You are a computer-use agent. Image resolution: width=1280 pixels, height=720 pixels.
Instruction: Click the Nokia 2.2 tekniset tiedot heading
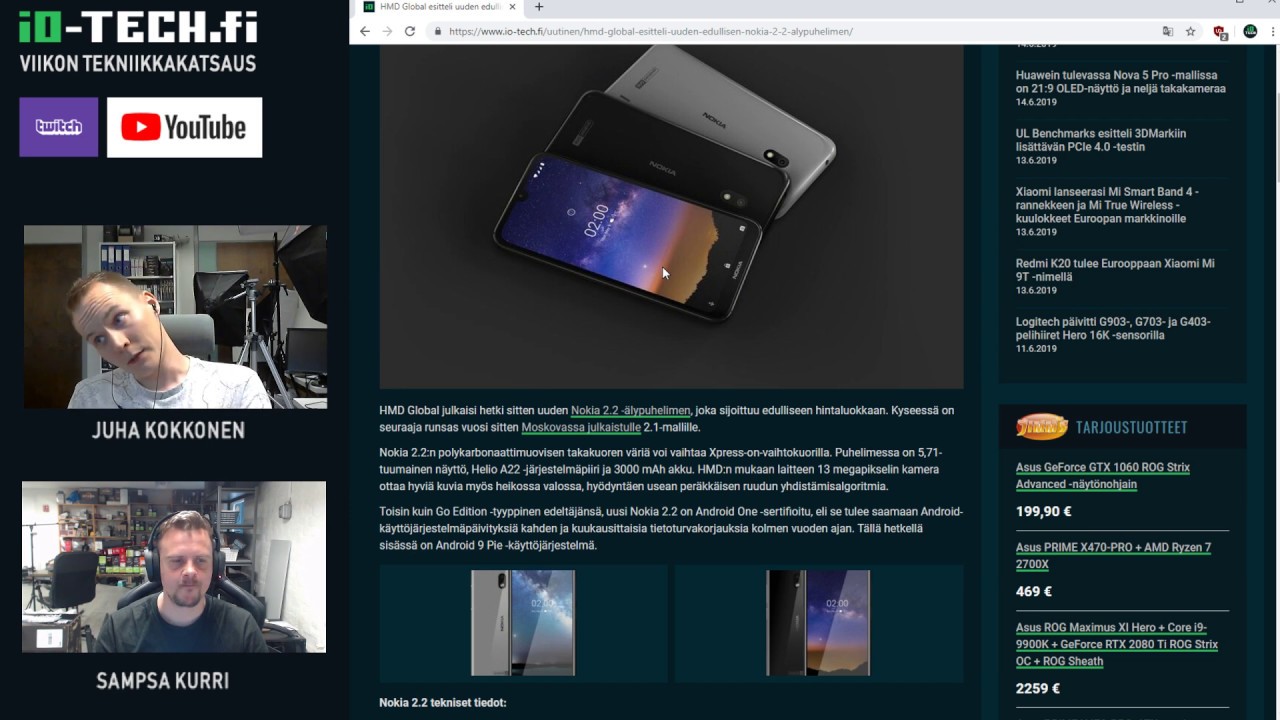(443, 703)
